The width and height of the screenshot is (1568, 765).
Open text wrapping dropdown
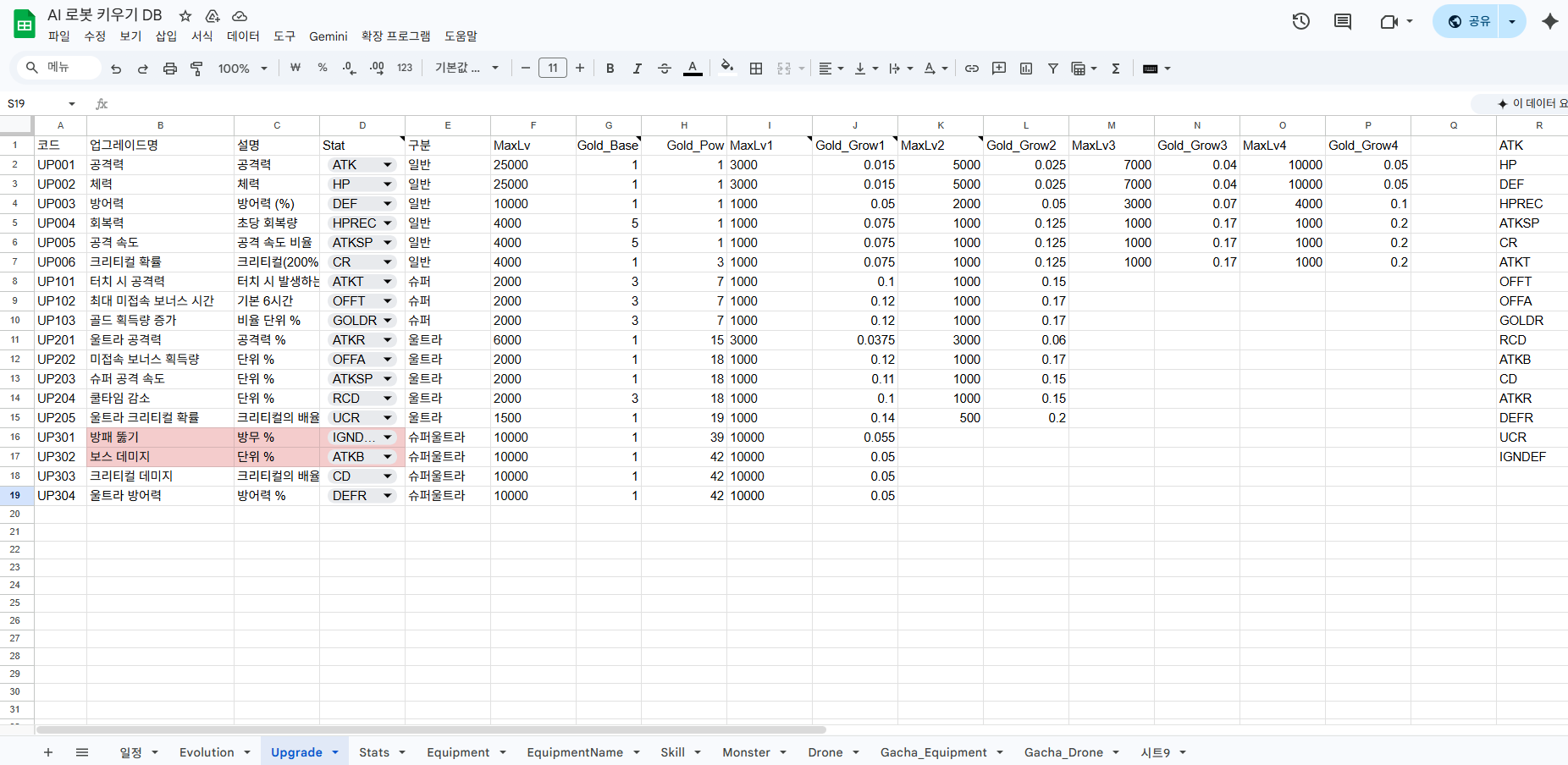pyautogui.click(x=901, y=69)
